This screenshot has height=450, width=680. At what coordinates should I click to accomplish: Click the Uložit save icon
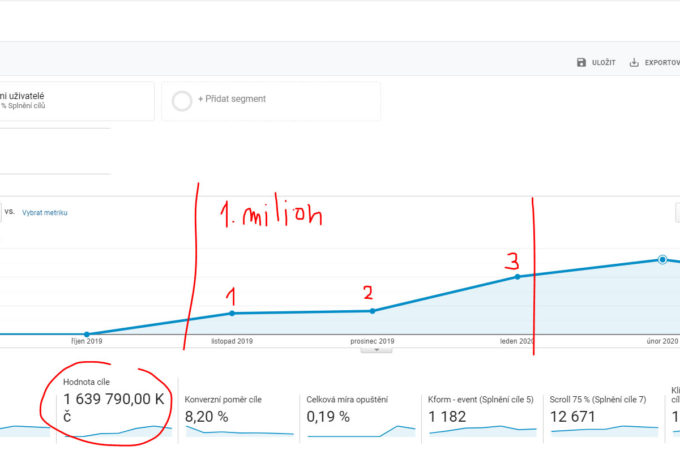pos(582,62)
